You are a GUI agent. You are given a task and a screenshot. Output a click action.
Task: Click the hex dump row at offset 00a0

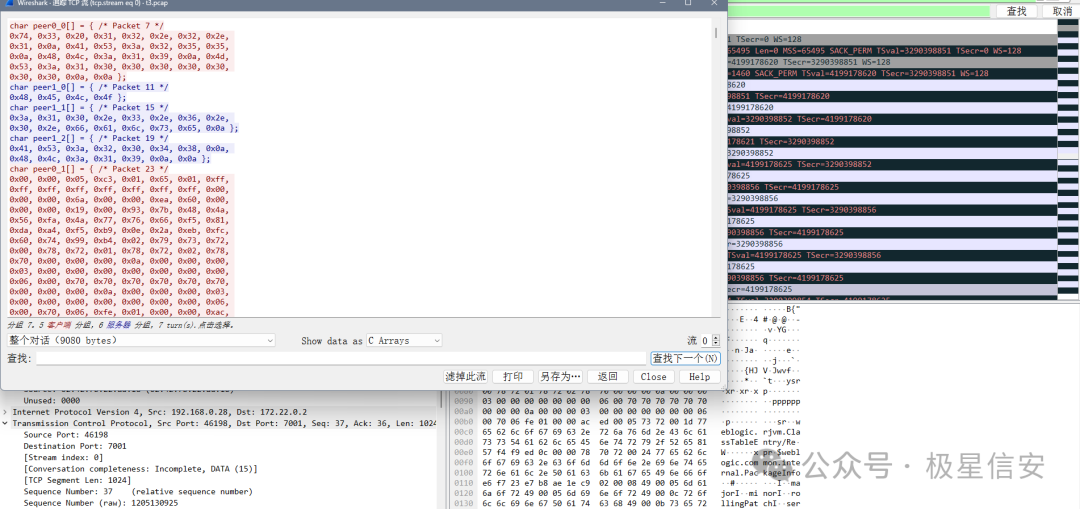click(581, 412)
